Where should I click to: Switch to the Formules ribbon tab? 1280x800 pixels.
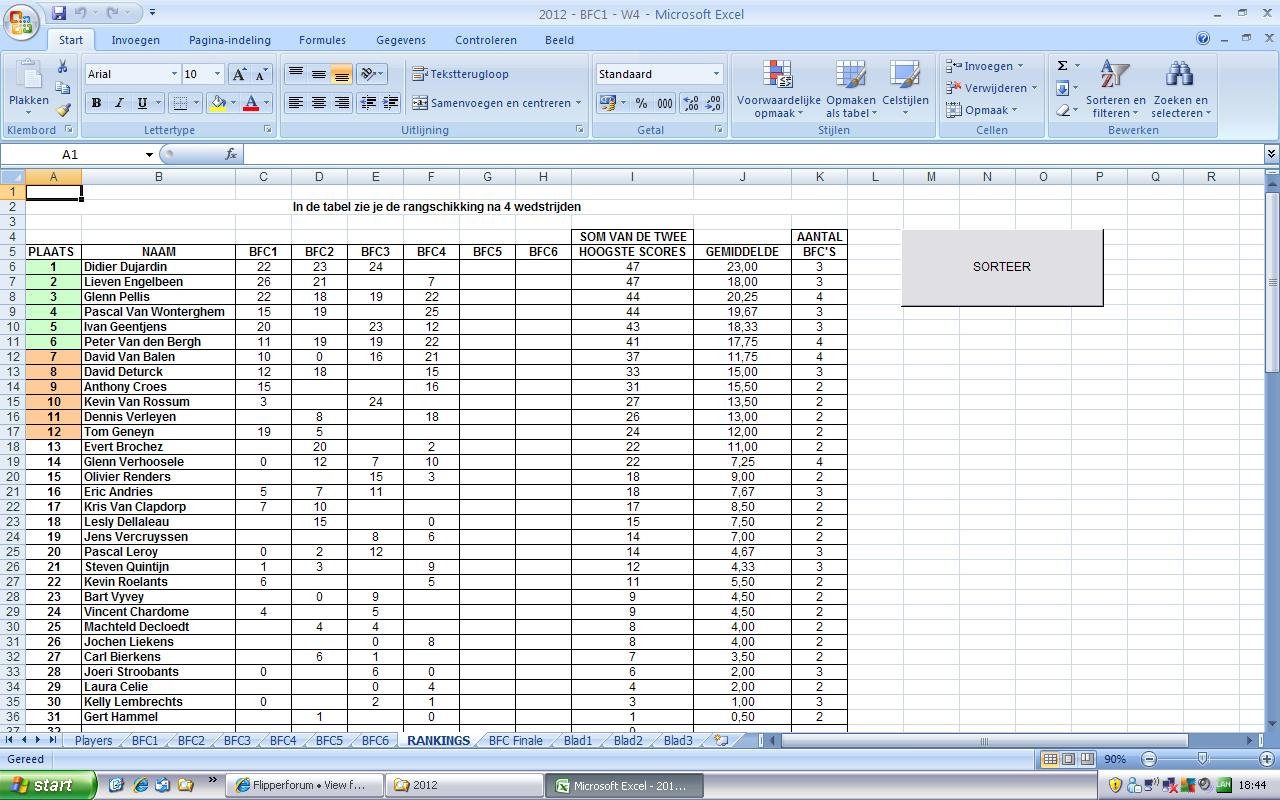322,40
